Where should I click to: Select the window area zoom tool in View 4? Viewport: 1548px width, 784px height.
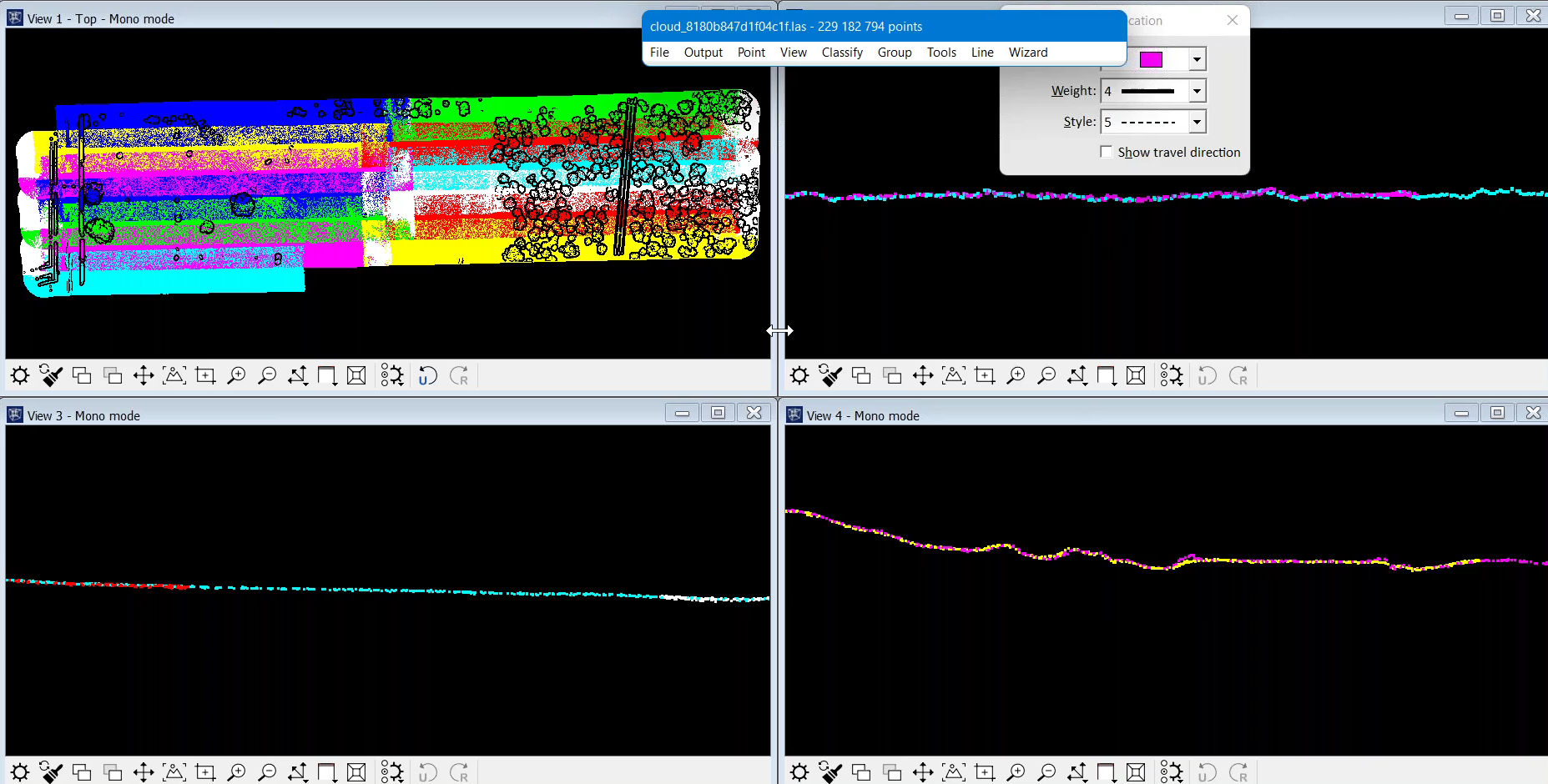[985, 772]
